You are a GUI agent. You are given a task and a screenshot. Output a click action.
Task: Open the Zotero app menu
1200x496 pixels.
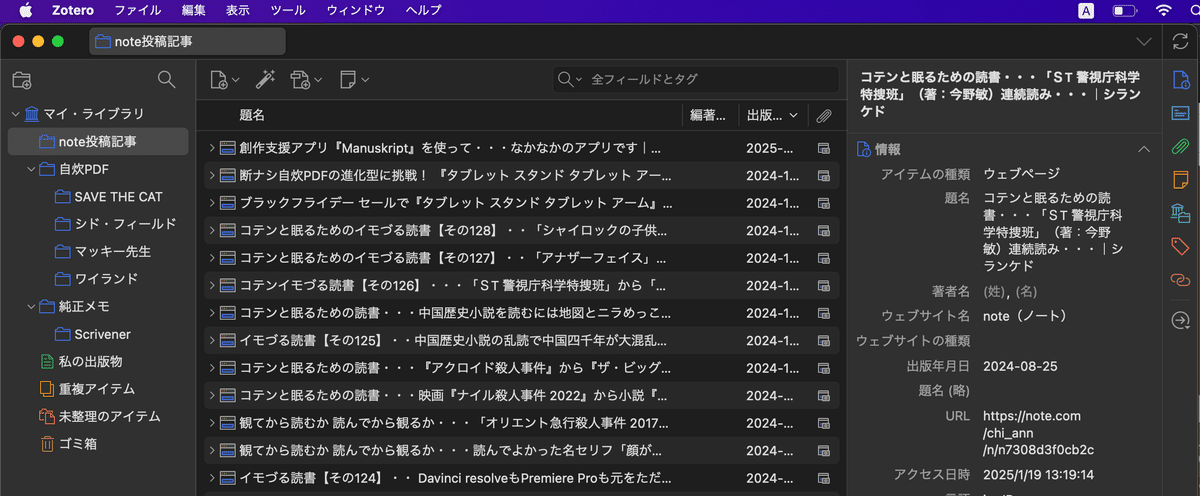[x=72, y=10]
